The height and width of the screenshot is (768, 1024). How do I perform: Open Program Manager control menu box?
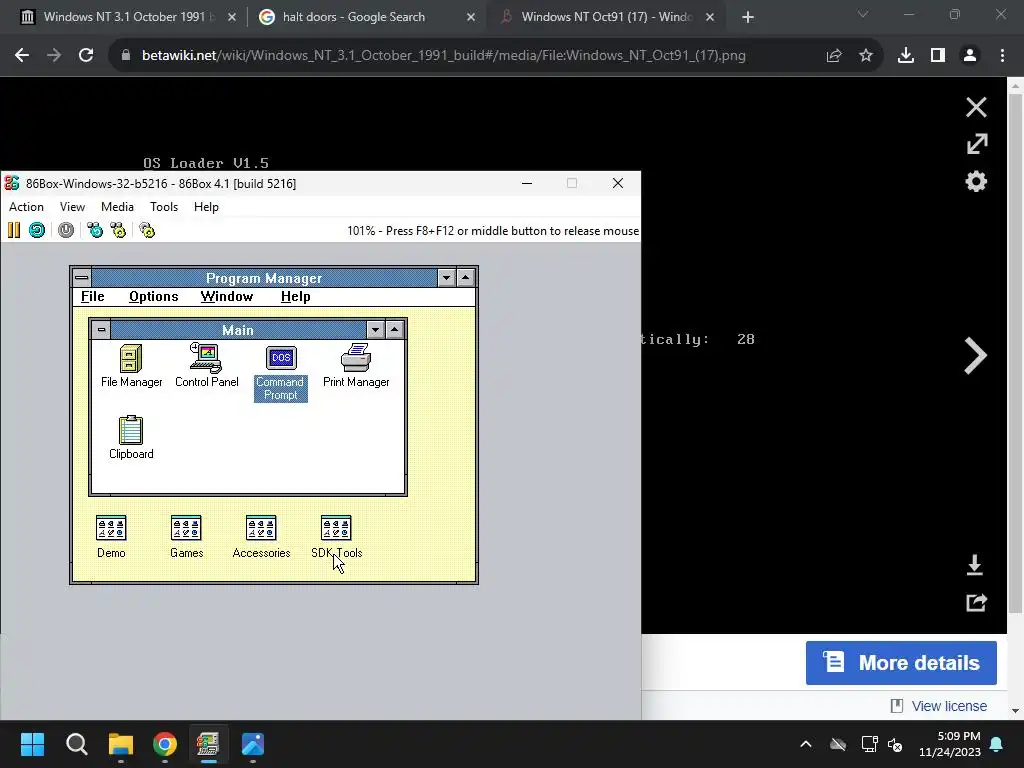coord(82,278)
